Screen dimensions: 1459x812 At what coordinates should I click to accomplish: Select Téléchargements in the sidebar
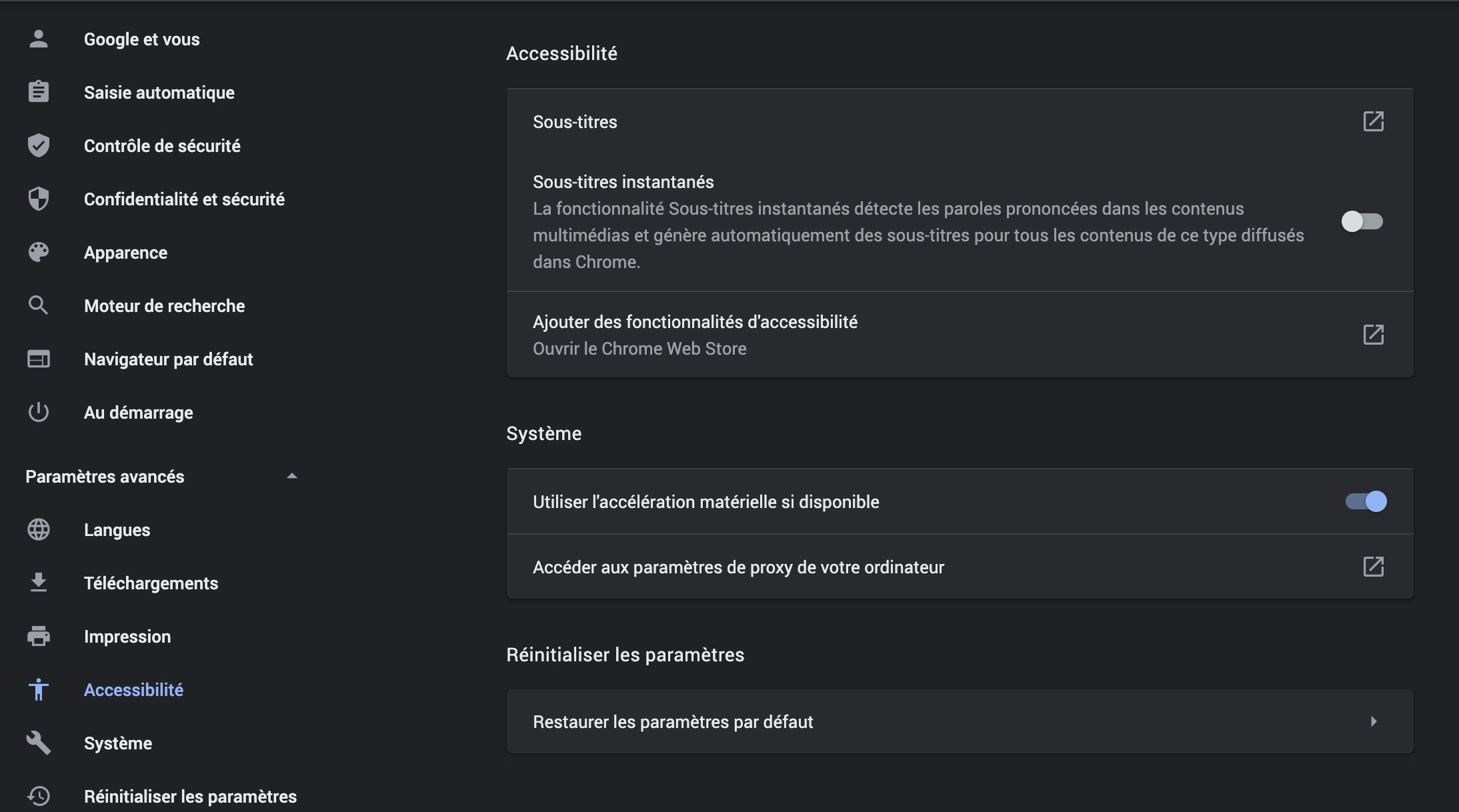point(151,583)
